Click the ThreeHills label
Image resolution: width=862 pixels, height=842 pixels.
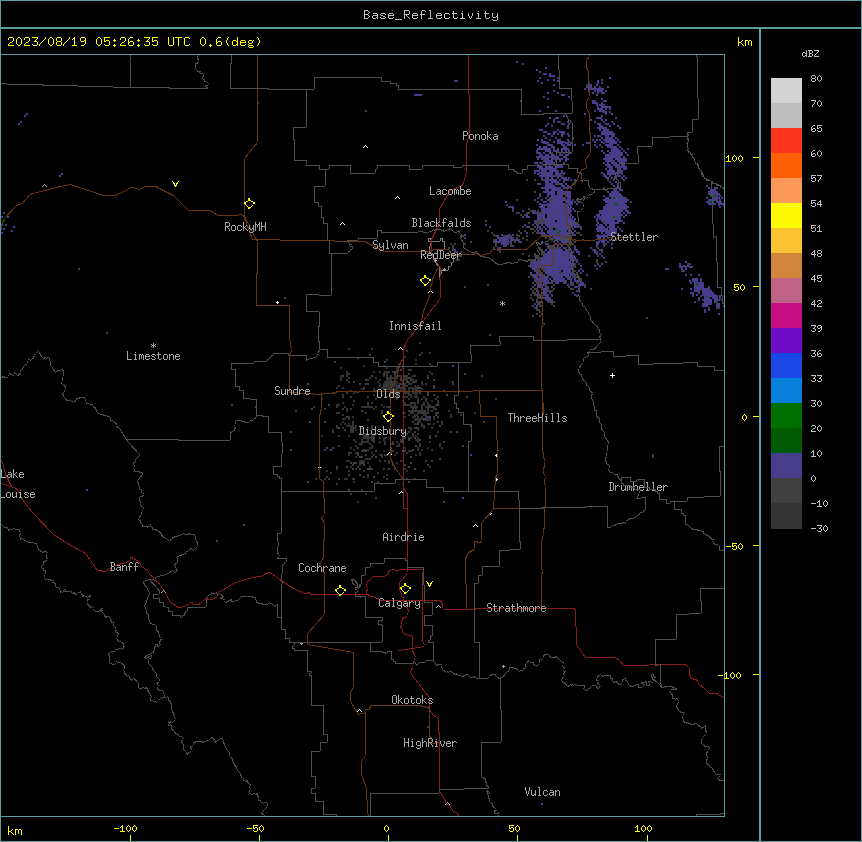pos(537,418)
